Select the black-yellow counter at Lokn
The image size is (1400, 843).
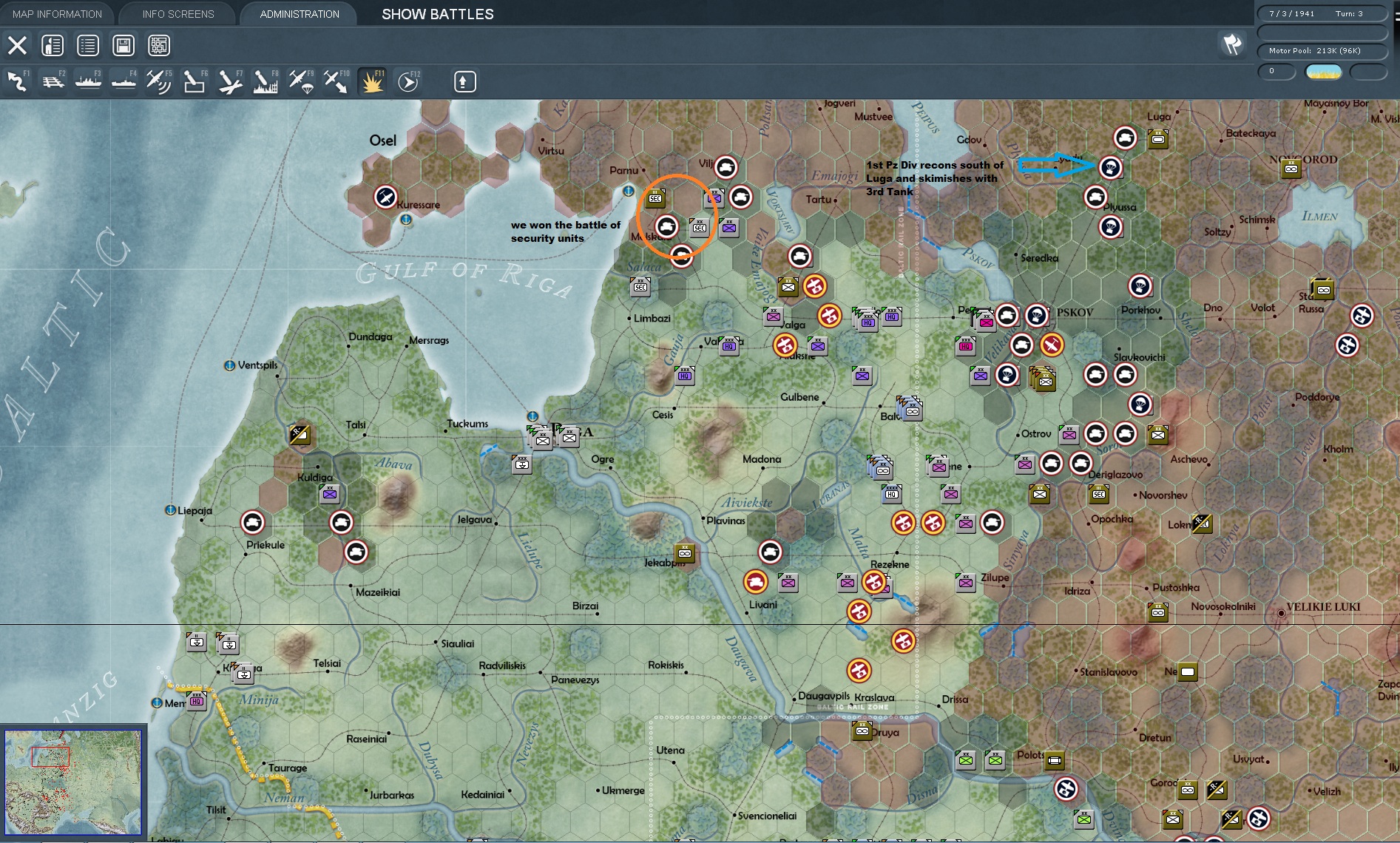pos(1203,524)
